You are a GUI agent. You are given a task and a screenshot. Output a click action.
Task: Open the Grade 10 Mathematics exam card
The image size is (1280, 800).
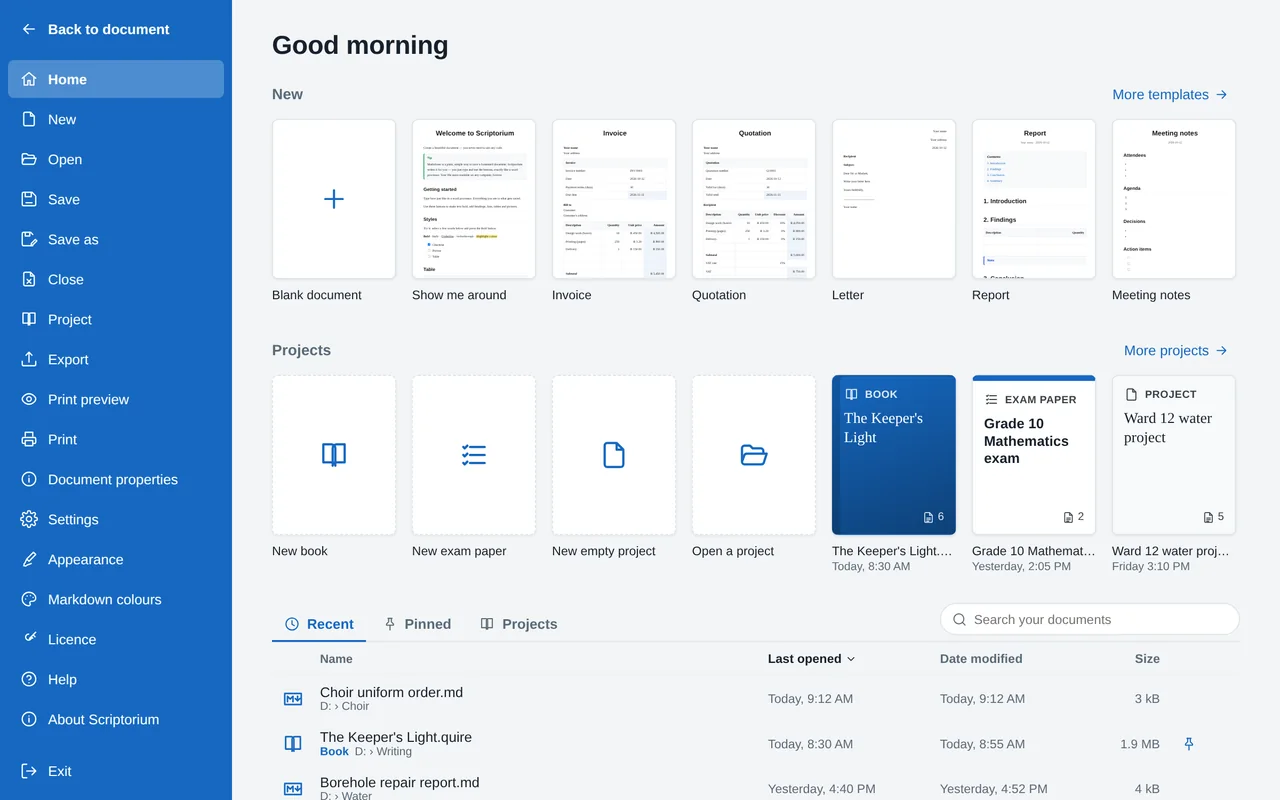(x=1034, y=455)
